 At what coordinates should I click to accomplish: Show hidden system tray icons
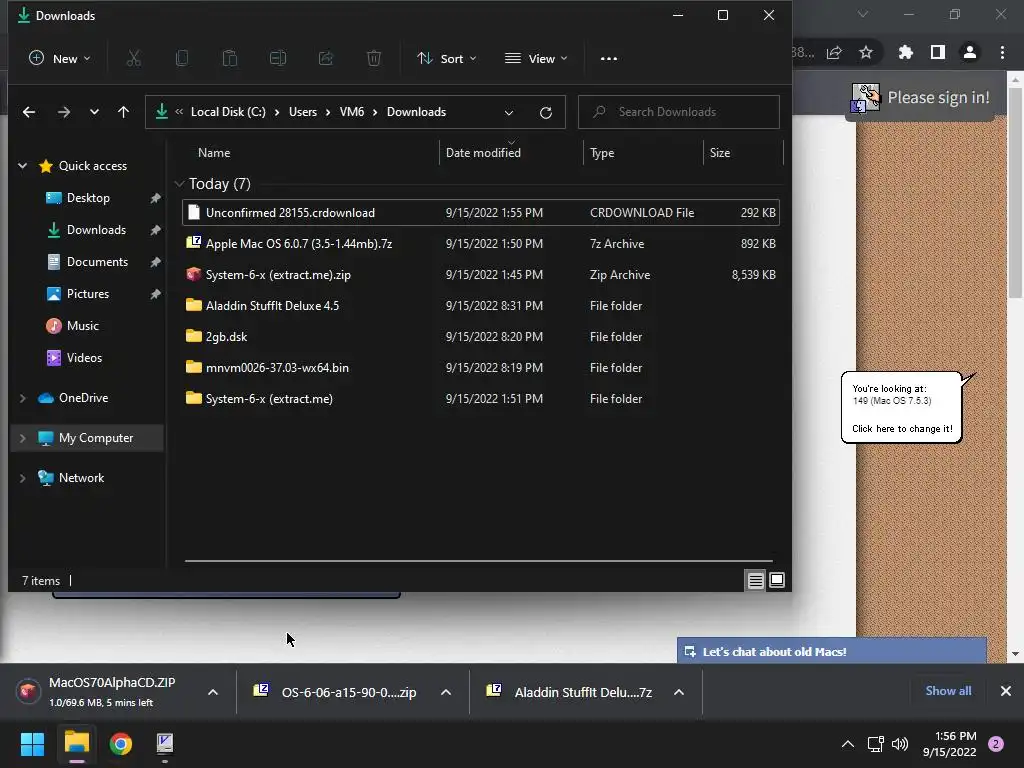click(x=848, y=744)
